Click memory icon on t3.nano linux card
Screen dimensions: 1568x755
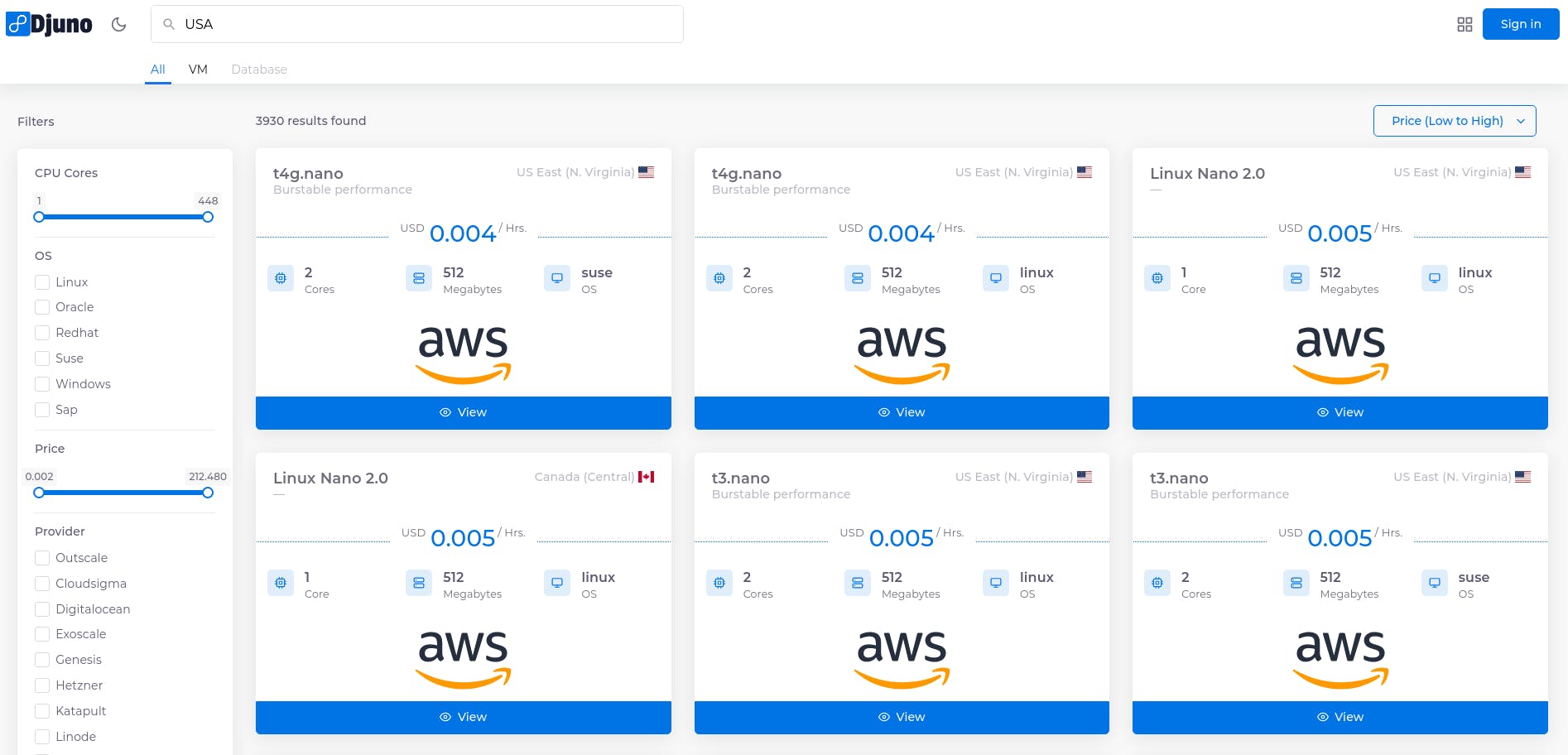(x=858, y=583)
